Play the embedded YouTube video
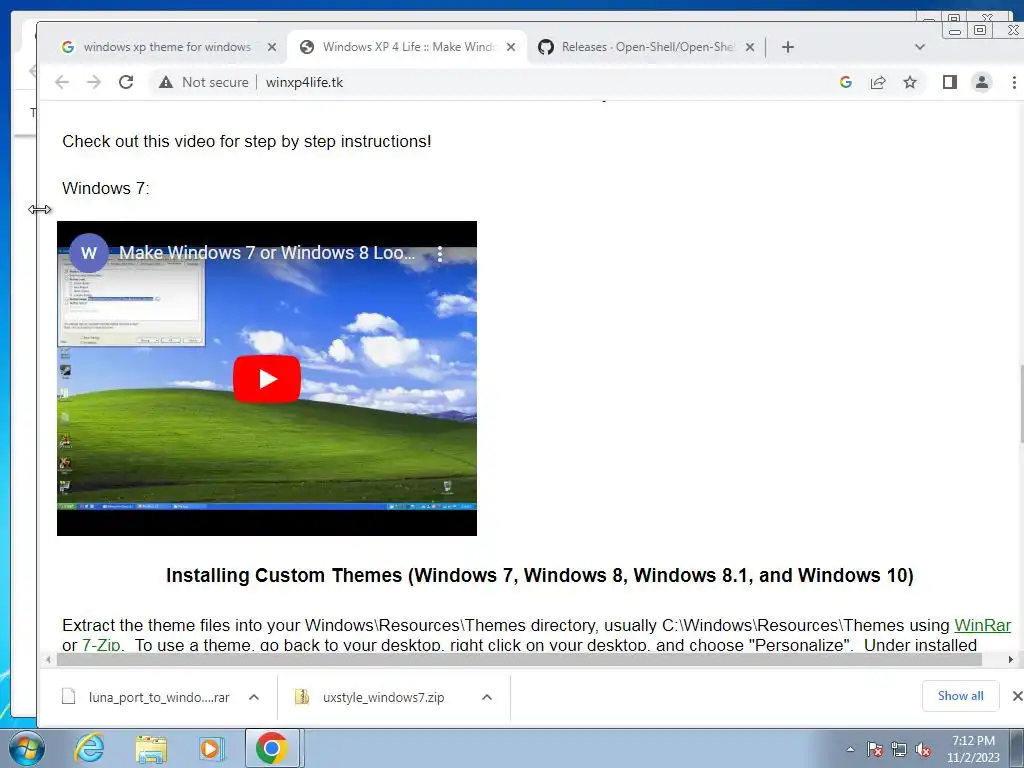1024x768 pixels. (x=266, y=379)
